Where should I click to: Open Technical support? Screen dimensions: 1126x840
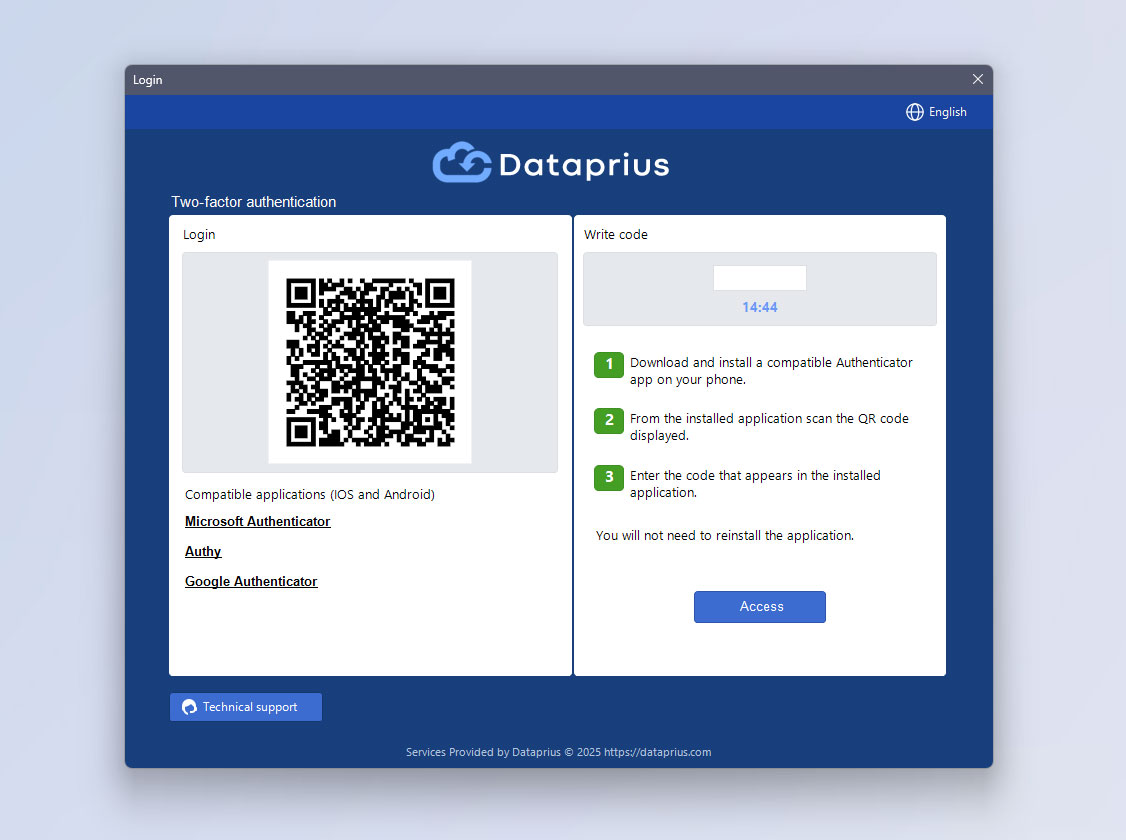coord(246,707)
